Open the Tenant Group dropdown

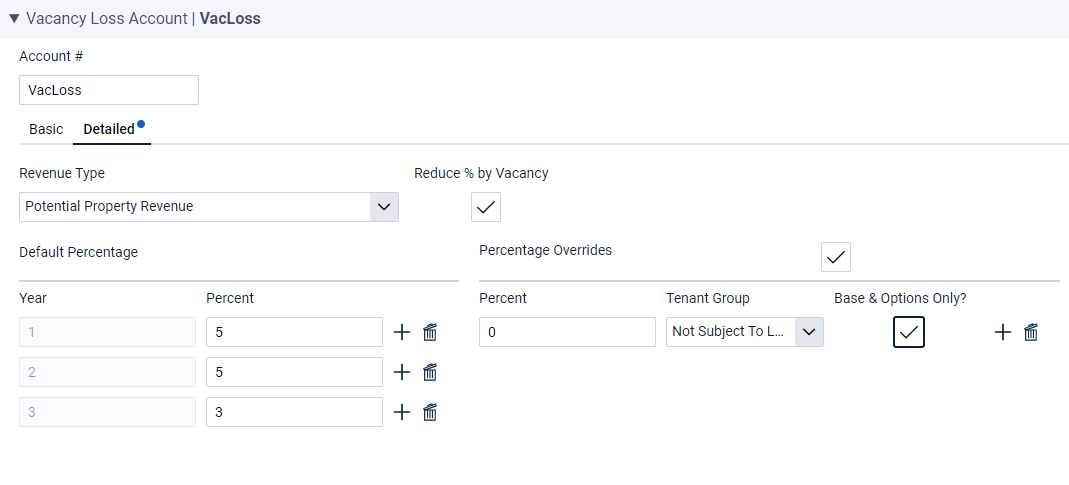744,332
